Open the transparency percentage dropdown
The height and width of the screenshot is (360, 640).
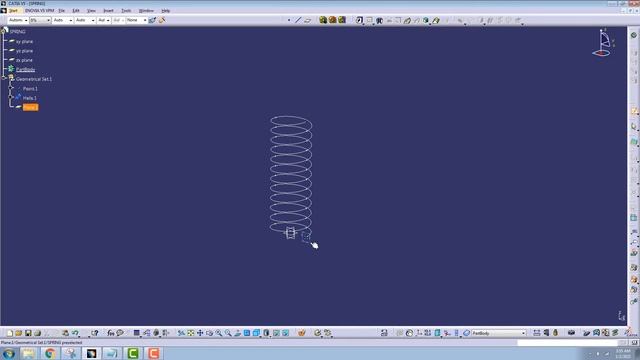coord(40,20)
